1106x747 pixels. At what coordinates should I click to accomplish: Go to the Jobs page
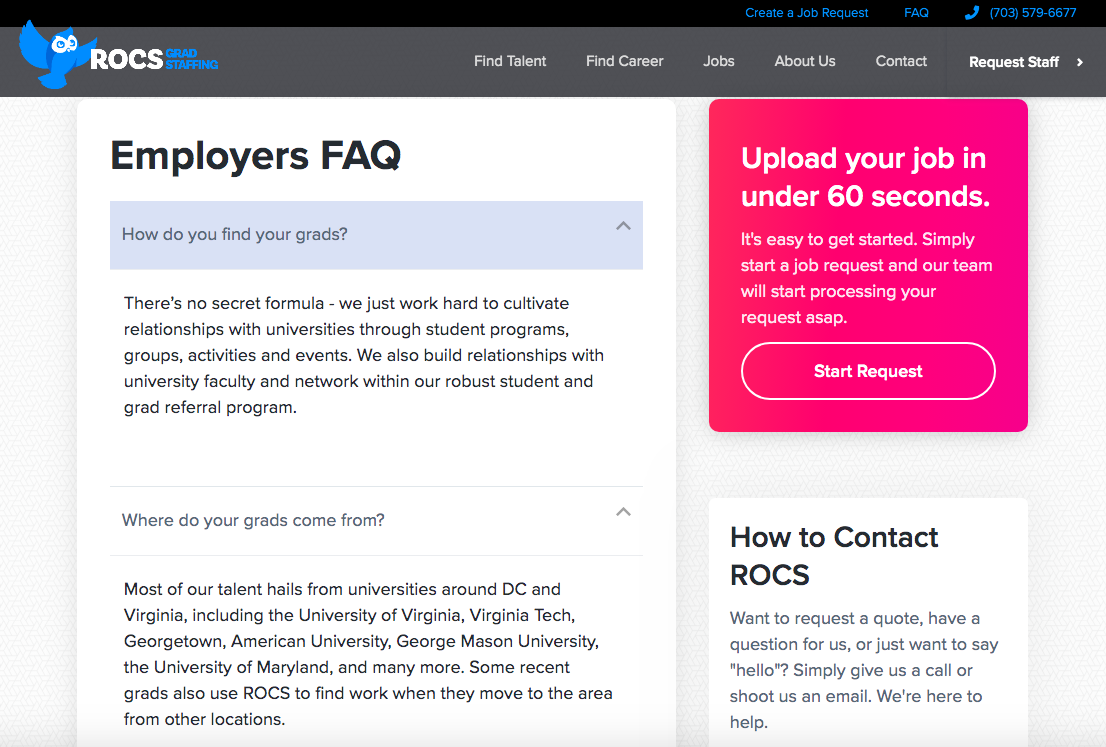719,61
